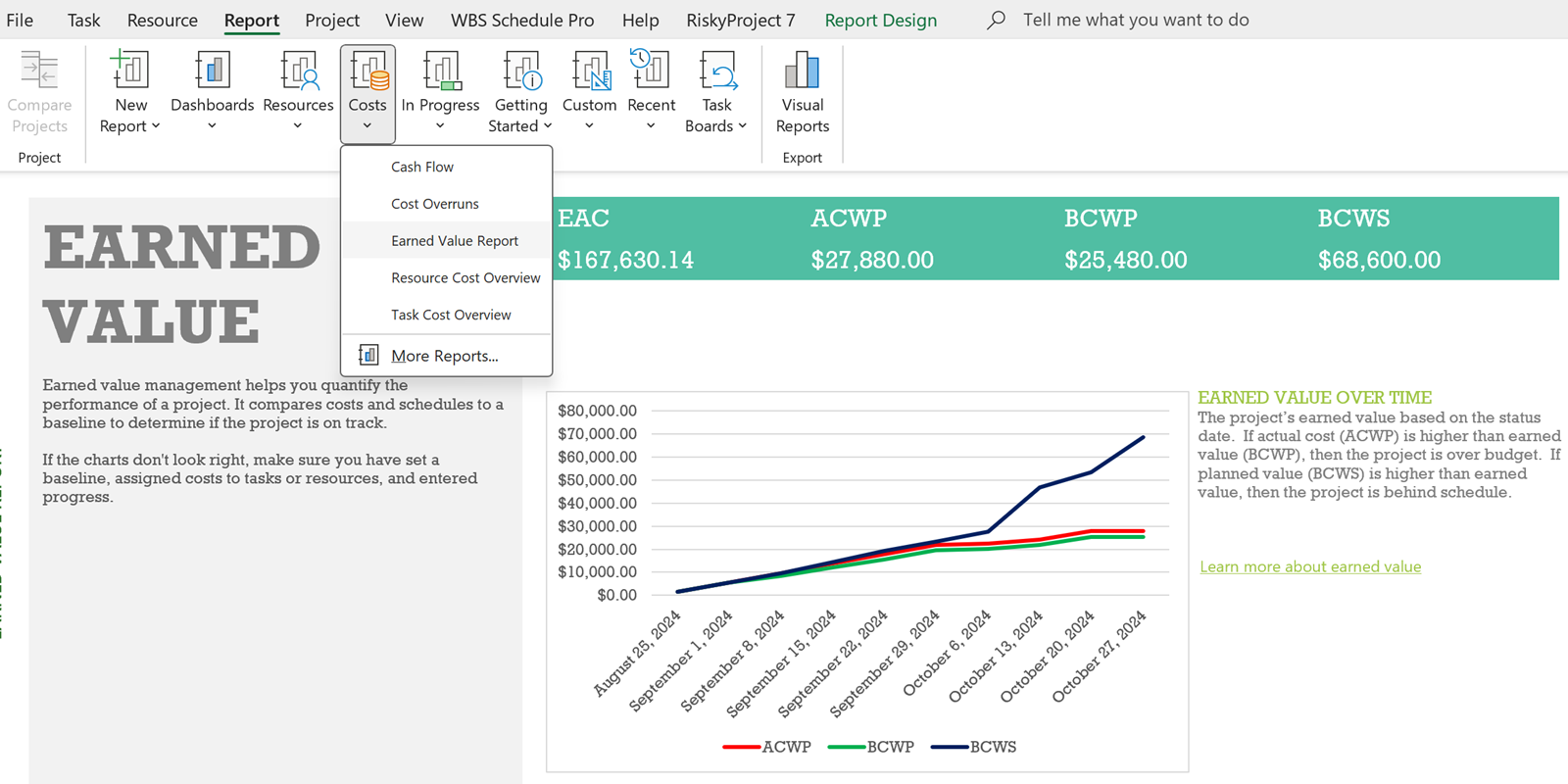Click the Getting Started icon
This screenshot has width=1568, height=784.
tap(520, 72)
